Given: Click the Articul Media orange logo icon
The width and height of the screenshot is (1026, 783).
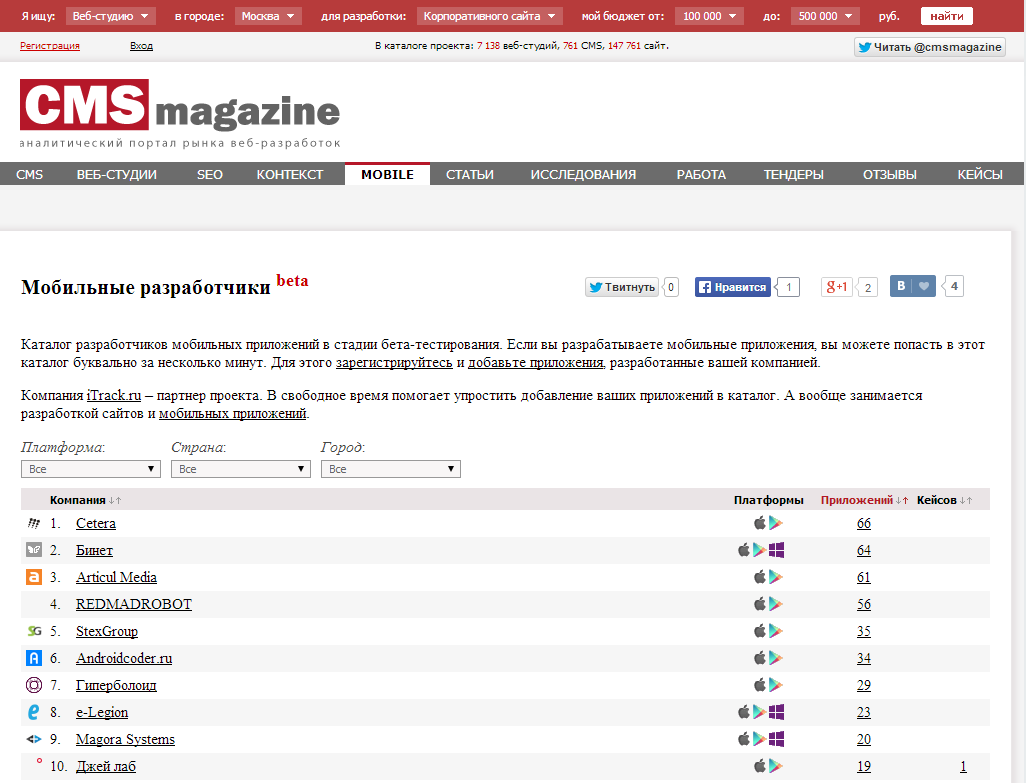Looking at the screenshot, I should pyautogui.click(x=33, y=577).
